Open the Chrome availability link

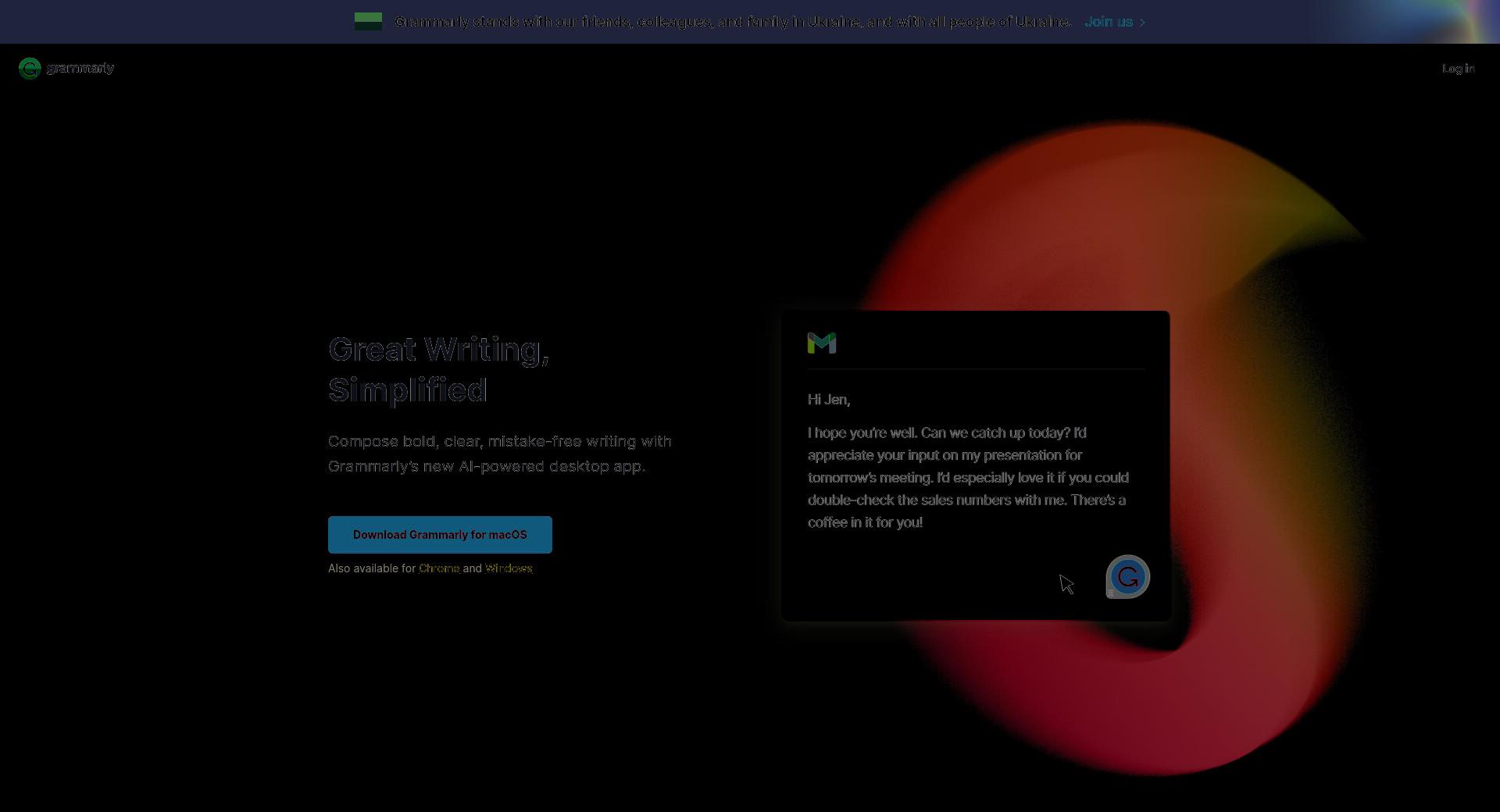439,568
